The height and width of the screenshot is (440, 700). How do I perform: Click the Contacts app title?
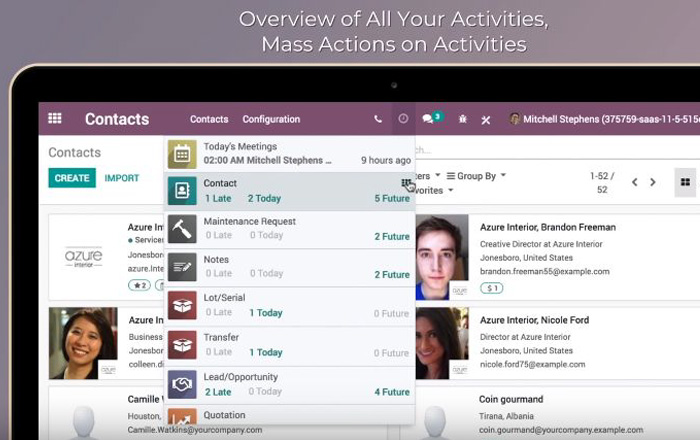point(117,119)
